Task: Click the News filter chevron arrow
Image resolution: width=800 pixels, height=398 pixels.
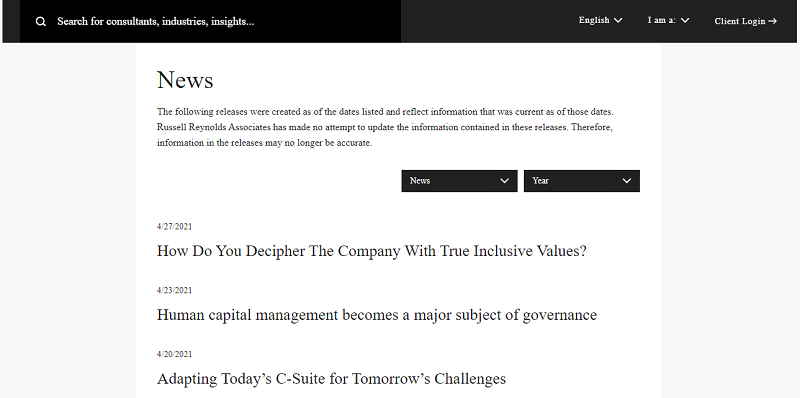Action: coord(505,181)
